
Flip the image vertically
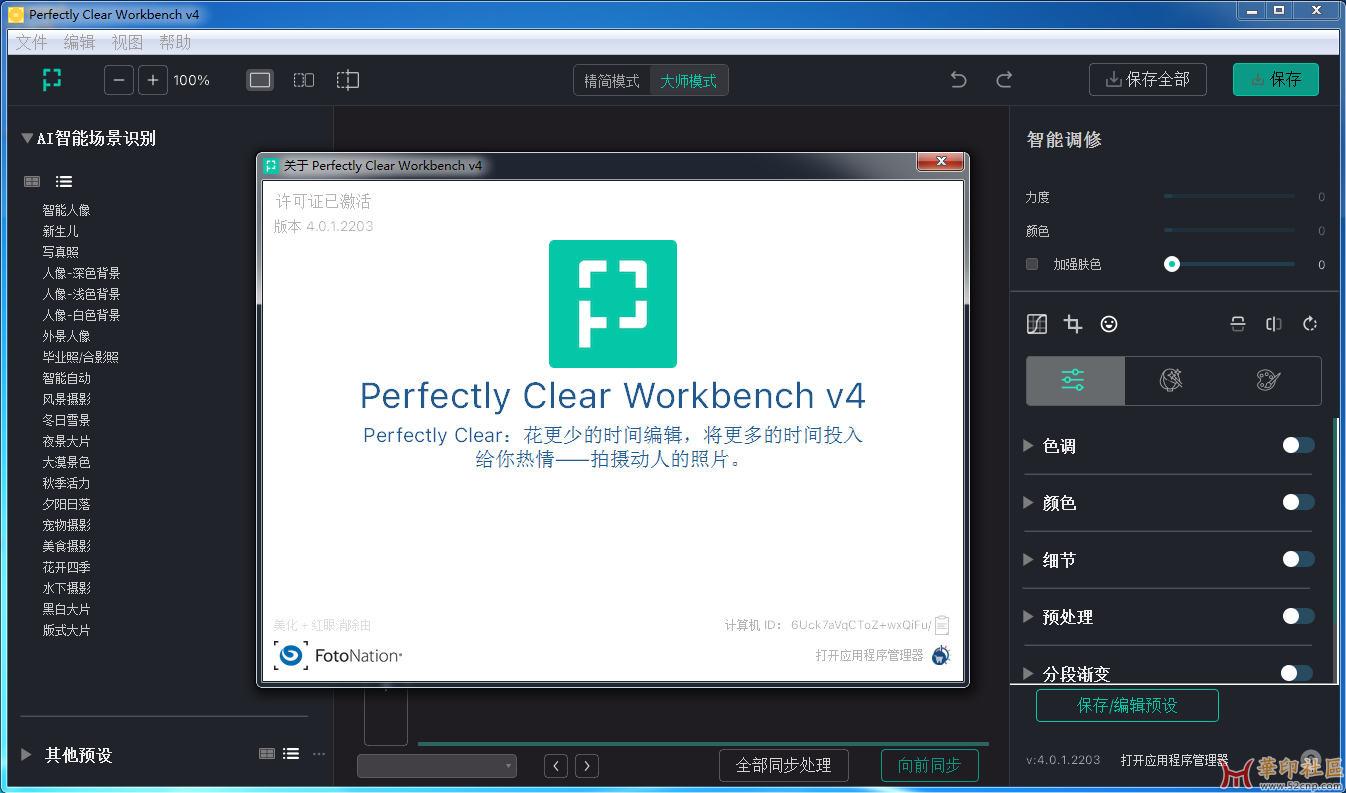tap(1238, 324)
